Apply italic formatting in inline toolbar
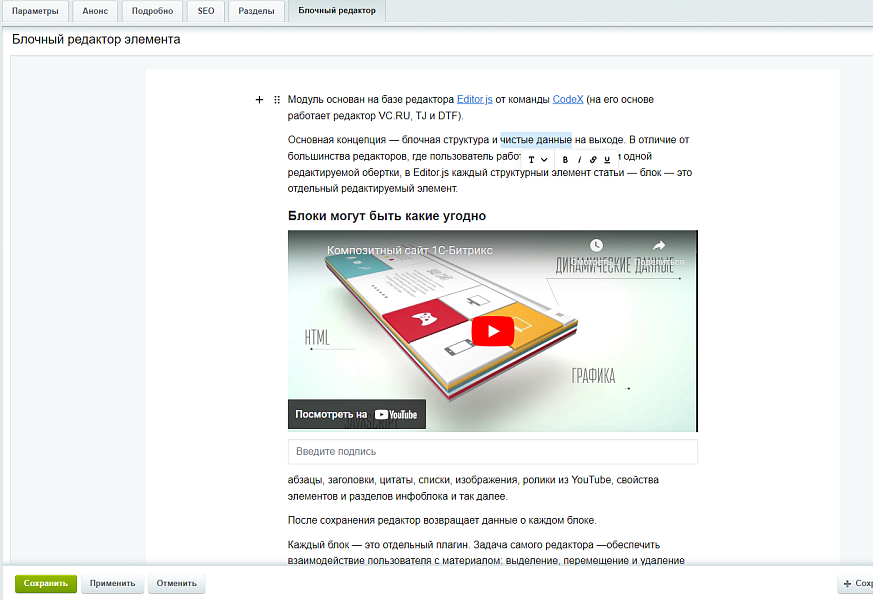Image resolution: width=873 pixels, height=600 pixels. 579,160
